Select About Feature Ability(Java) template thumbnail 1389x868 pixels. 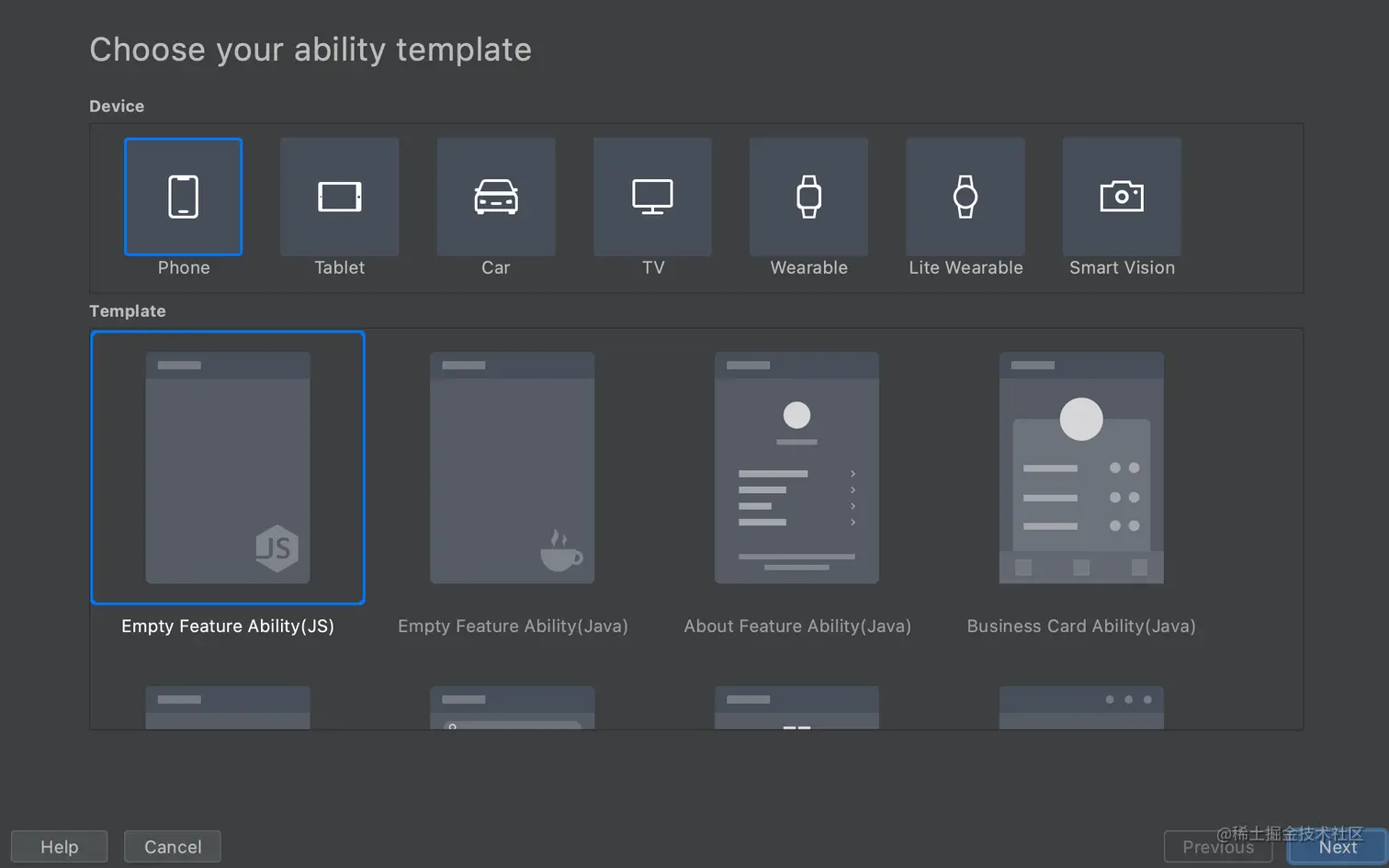pos(796,468)
